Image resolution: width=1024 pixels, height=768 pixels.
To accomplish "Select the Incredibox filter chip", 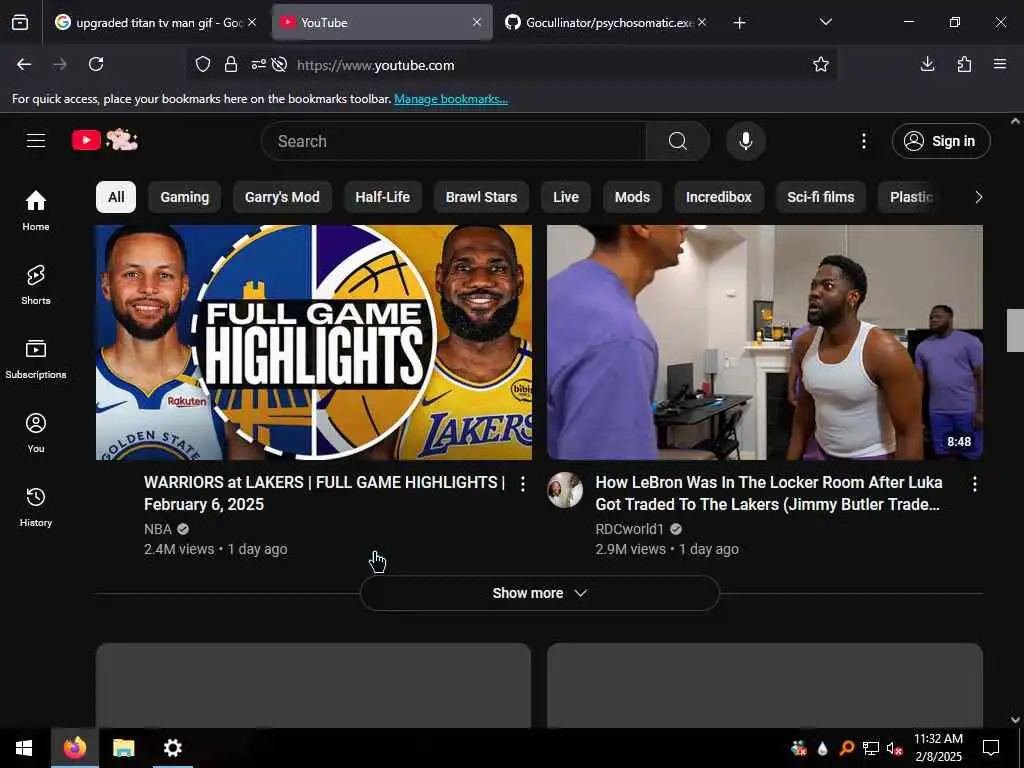I will point(718,197).
